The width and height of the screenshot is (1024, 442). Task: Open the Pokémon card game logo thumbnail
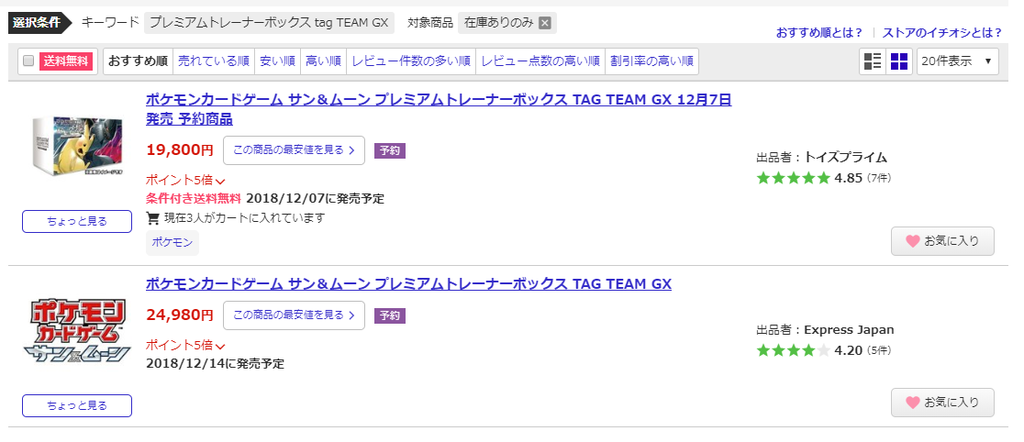pyautogui.click(x=77, y=332)
